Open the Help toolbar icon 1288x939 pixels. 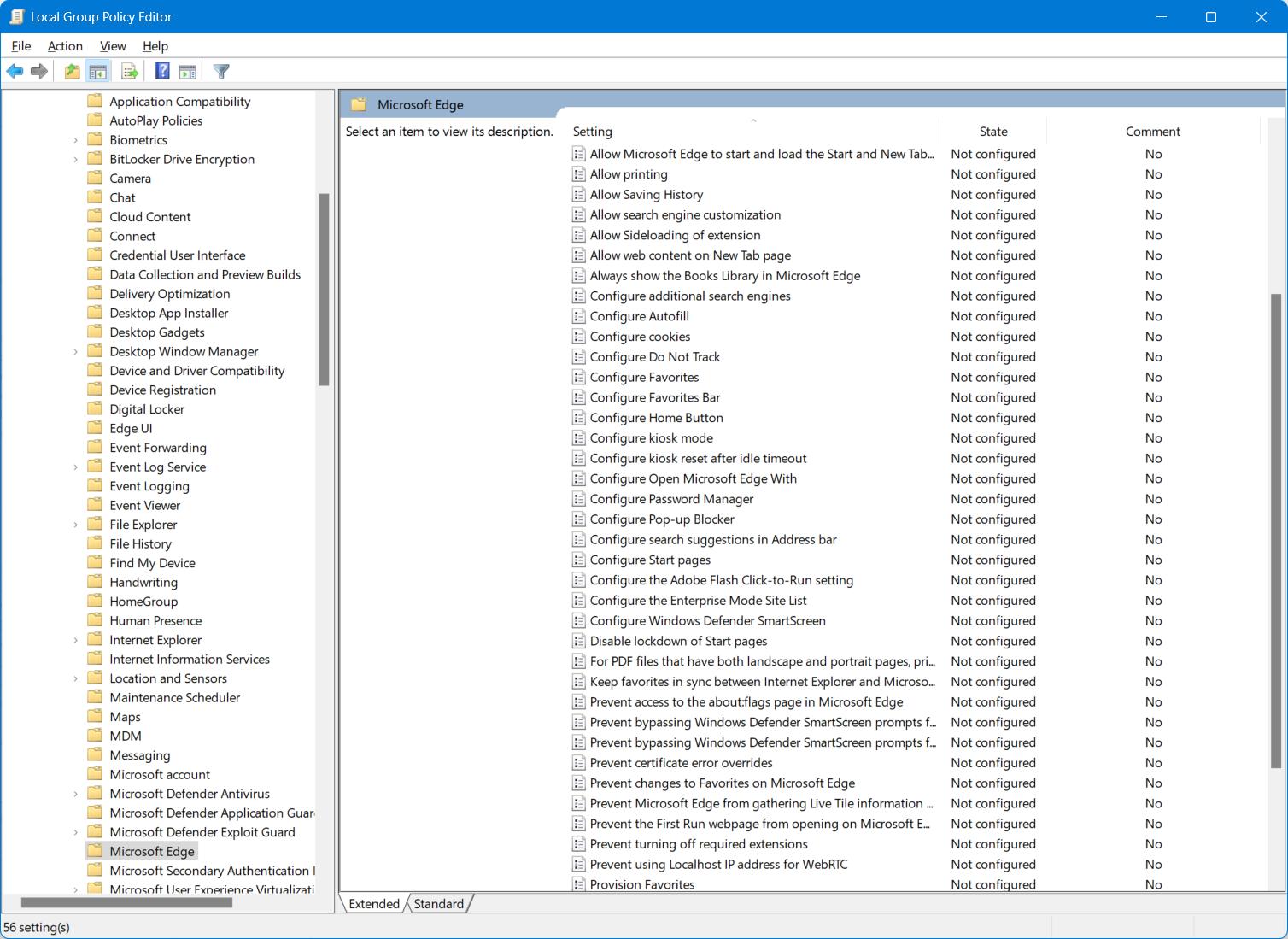[x=162, y=72]
